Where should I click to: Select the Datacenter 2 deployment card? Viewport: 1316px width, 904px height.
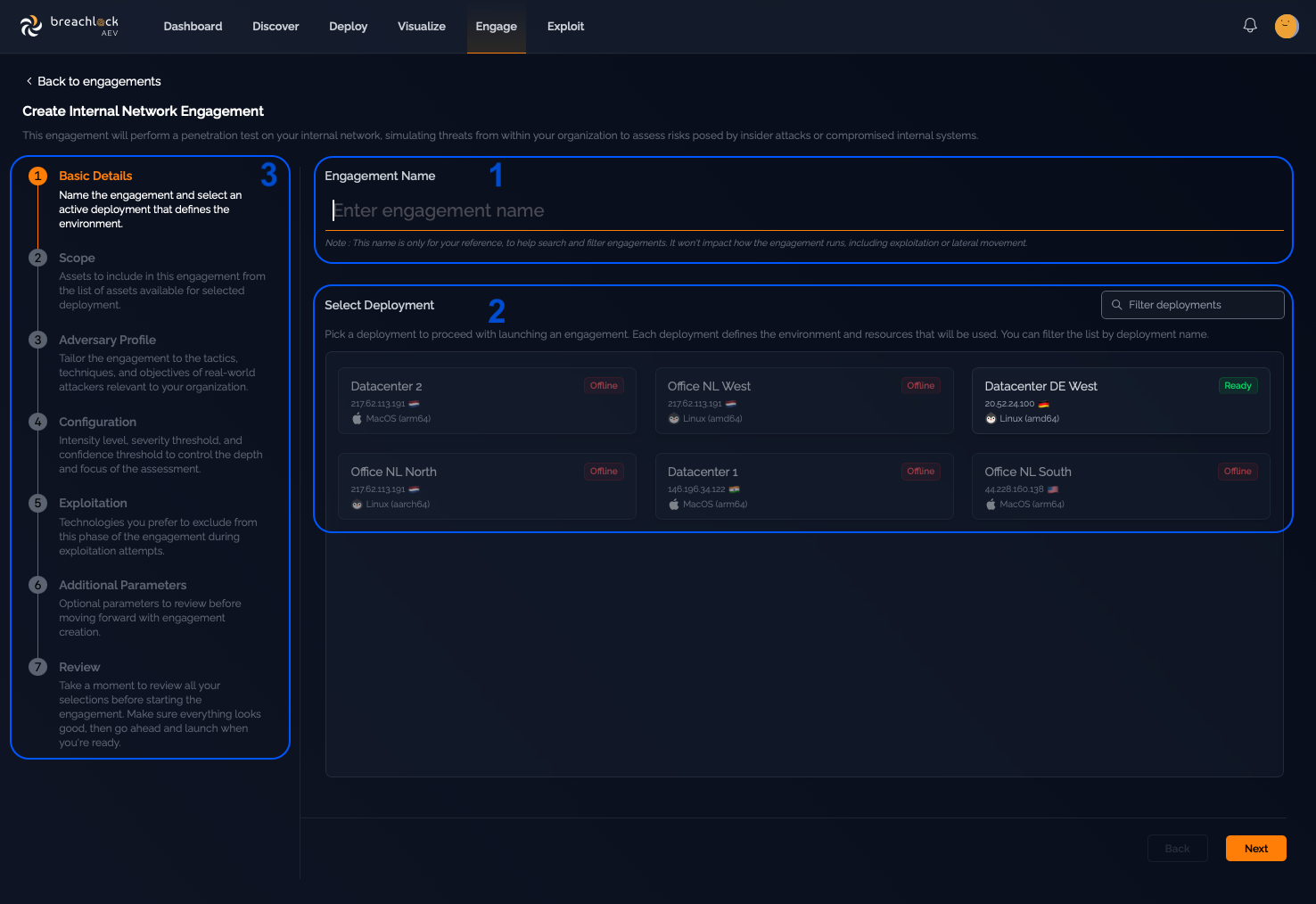coord(487,400)
